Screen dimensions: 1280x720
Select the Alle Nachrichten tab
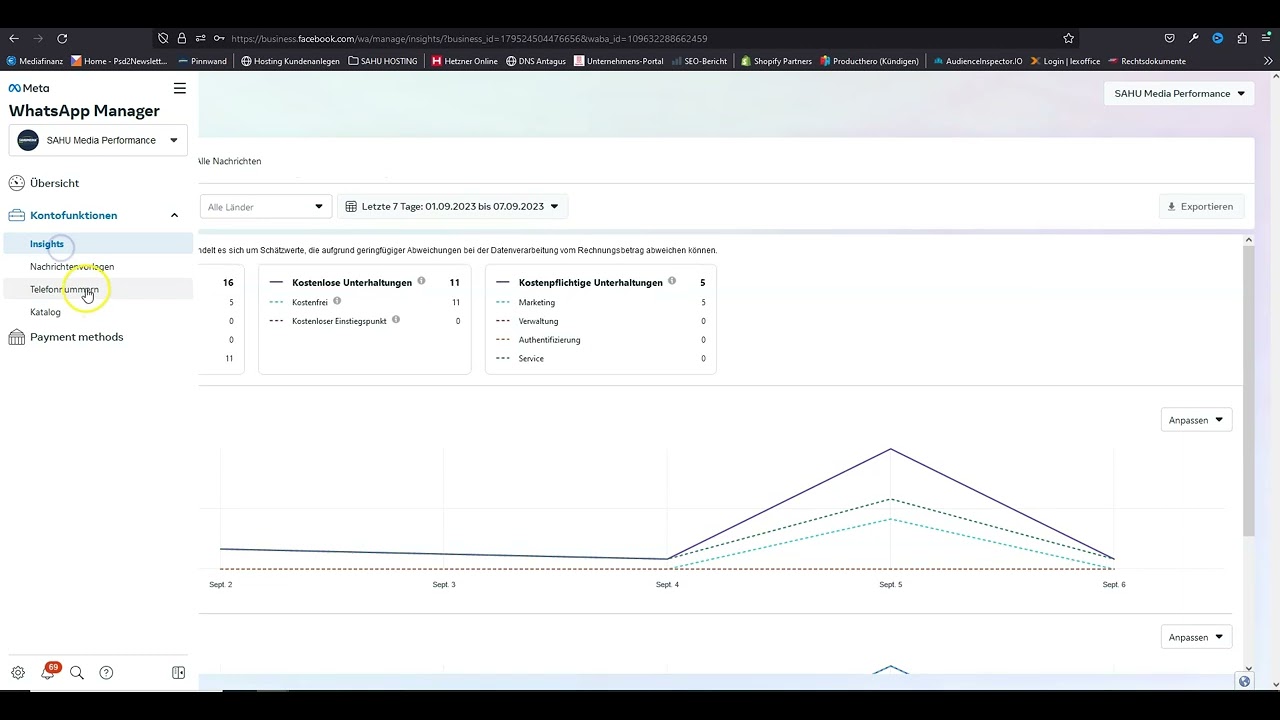tap(230, 161)
